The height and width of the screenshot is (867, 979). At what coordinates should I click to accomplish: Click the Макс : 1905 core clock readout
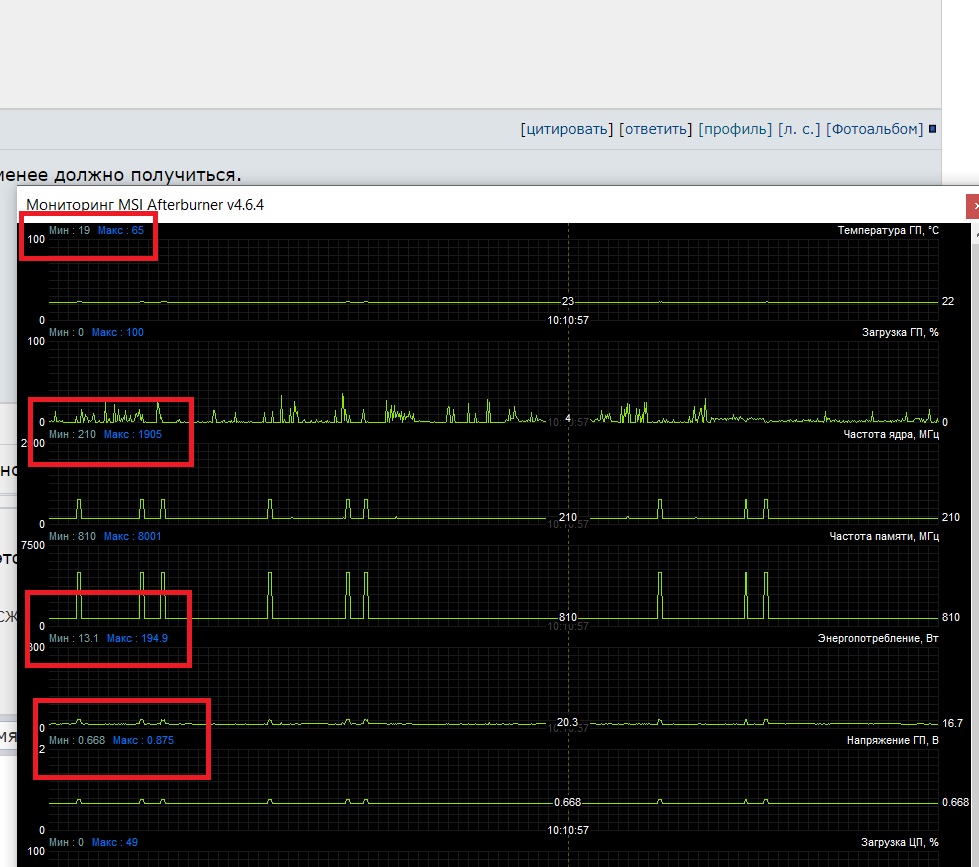pos(132,434)
